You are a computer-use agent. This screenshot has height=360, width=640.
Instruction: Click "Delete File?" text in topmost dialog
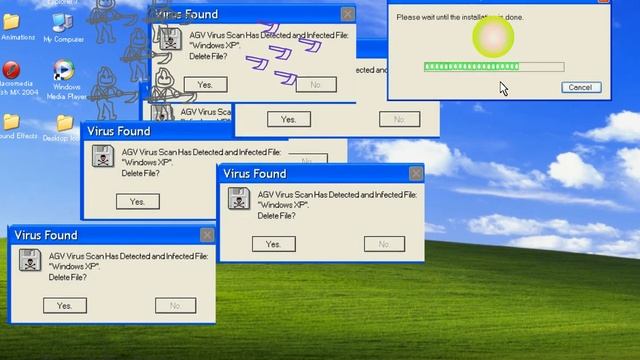(208, 57)
